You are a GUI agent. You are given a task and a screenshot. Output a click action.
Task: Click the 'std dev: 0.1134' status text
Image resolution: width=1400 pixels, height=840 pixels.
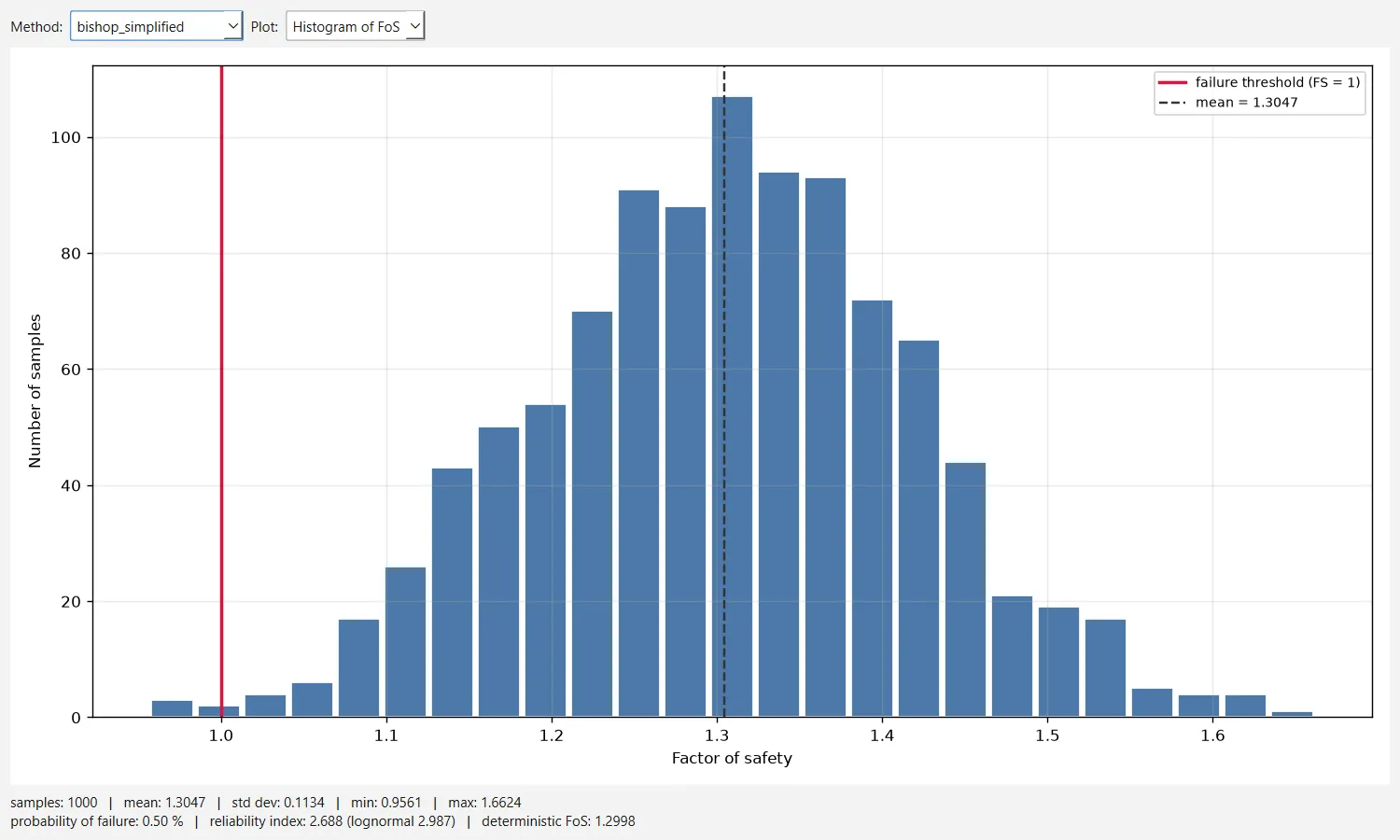click(278, 803)
